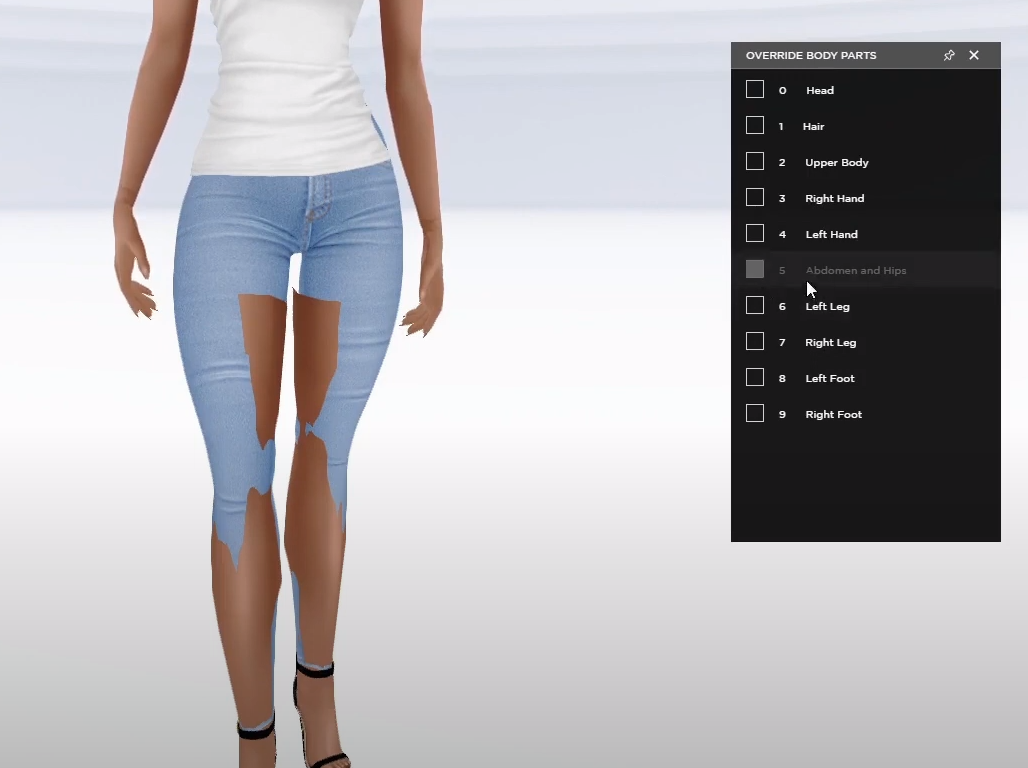Select the Upper Body row
Viewport: 1028px width, 768px height.
(x=837, y=162)
